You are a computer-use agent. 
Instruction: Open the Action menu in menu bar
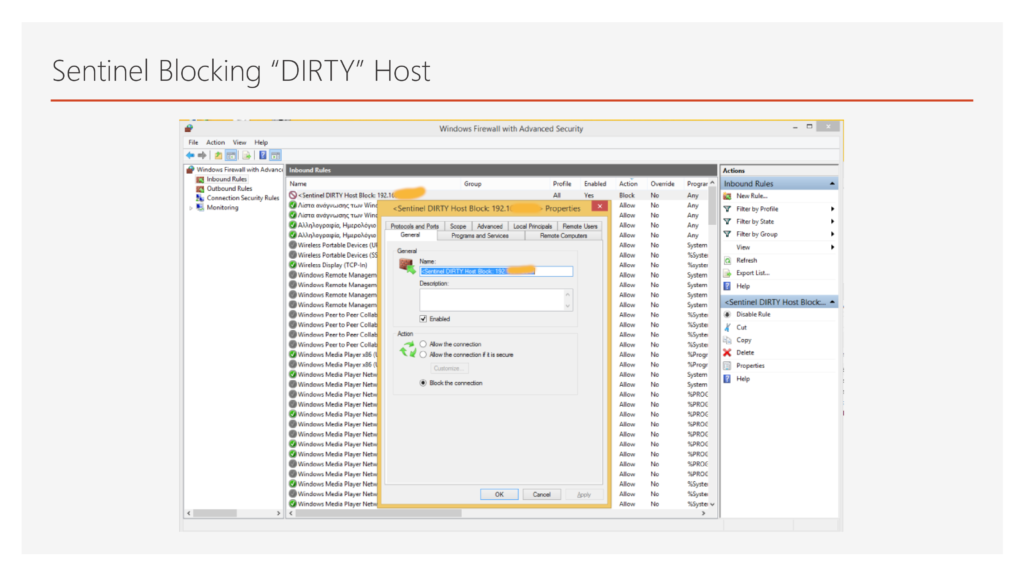(216, 143)
